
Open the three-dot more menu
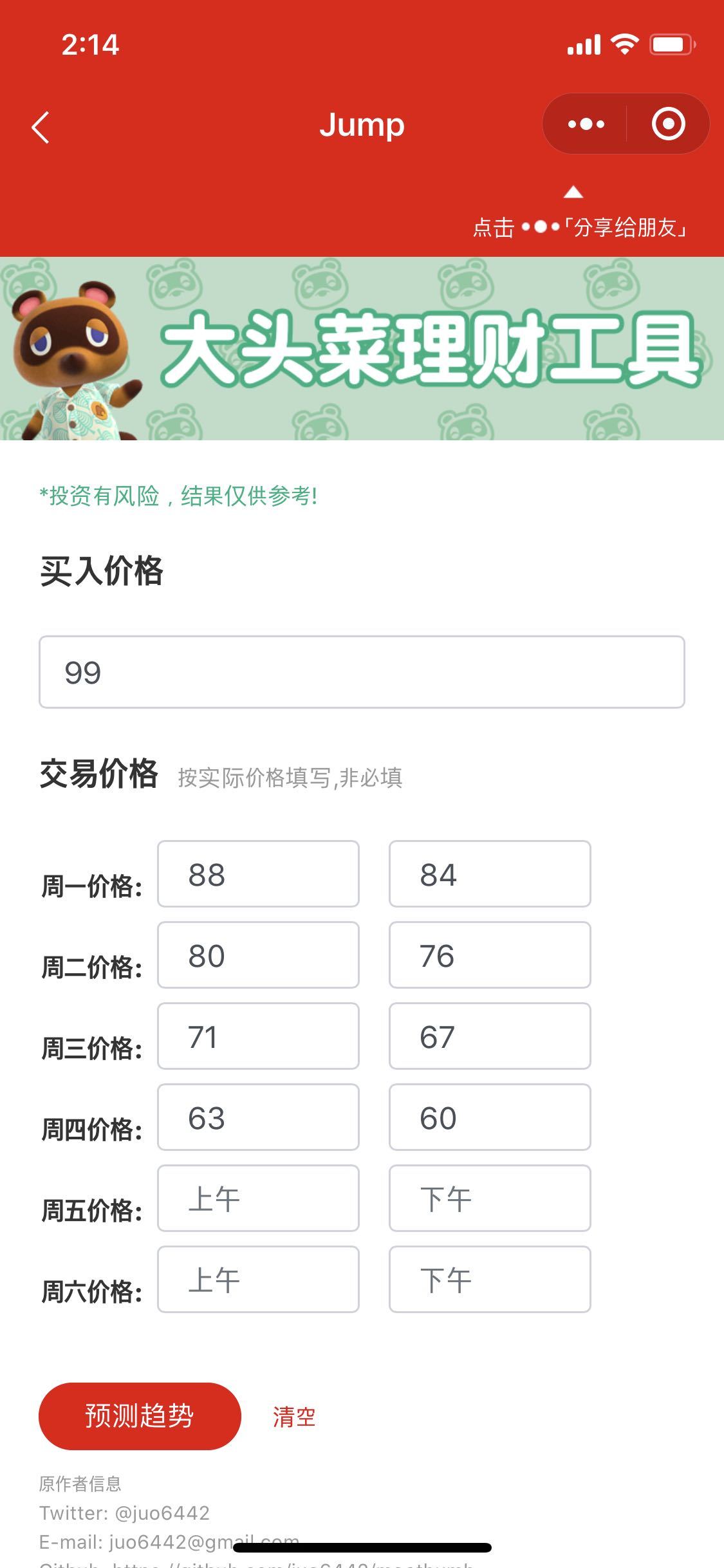pyautogui.click(x=586, y=124)
